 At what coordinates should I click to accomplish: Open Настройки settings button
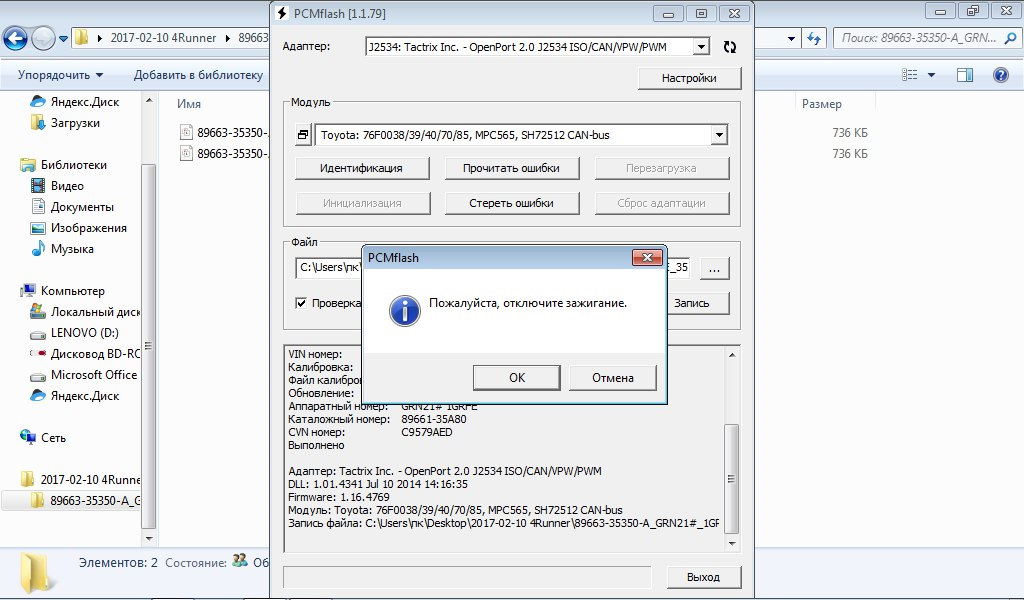[x=689, y=78]
